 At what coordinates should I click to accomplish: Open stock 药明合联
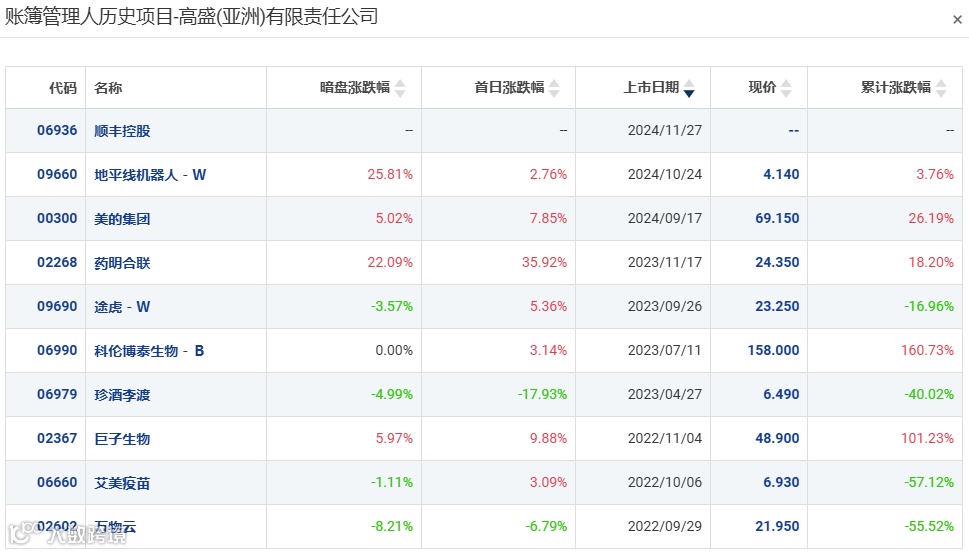click(122, 263)
